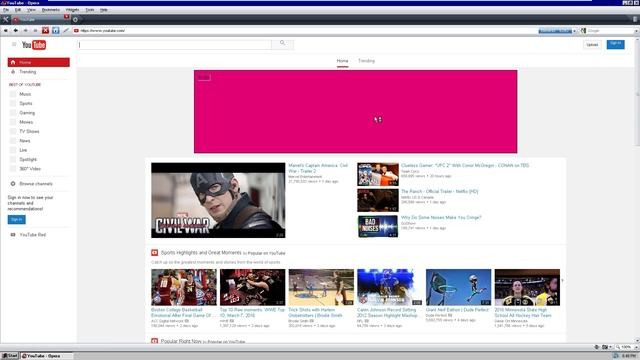Screen dimensions: 640x360
Task: Click the News channel icon
Action: pos(13,141)
